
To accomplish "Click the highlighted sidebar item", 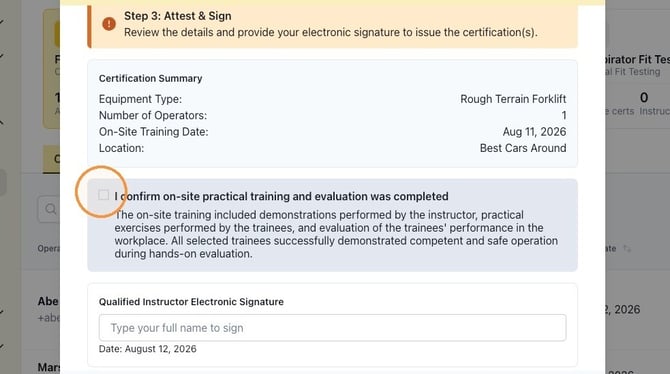I will 3,183.
